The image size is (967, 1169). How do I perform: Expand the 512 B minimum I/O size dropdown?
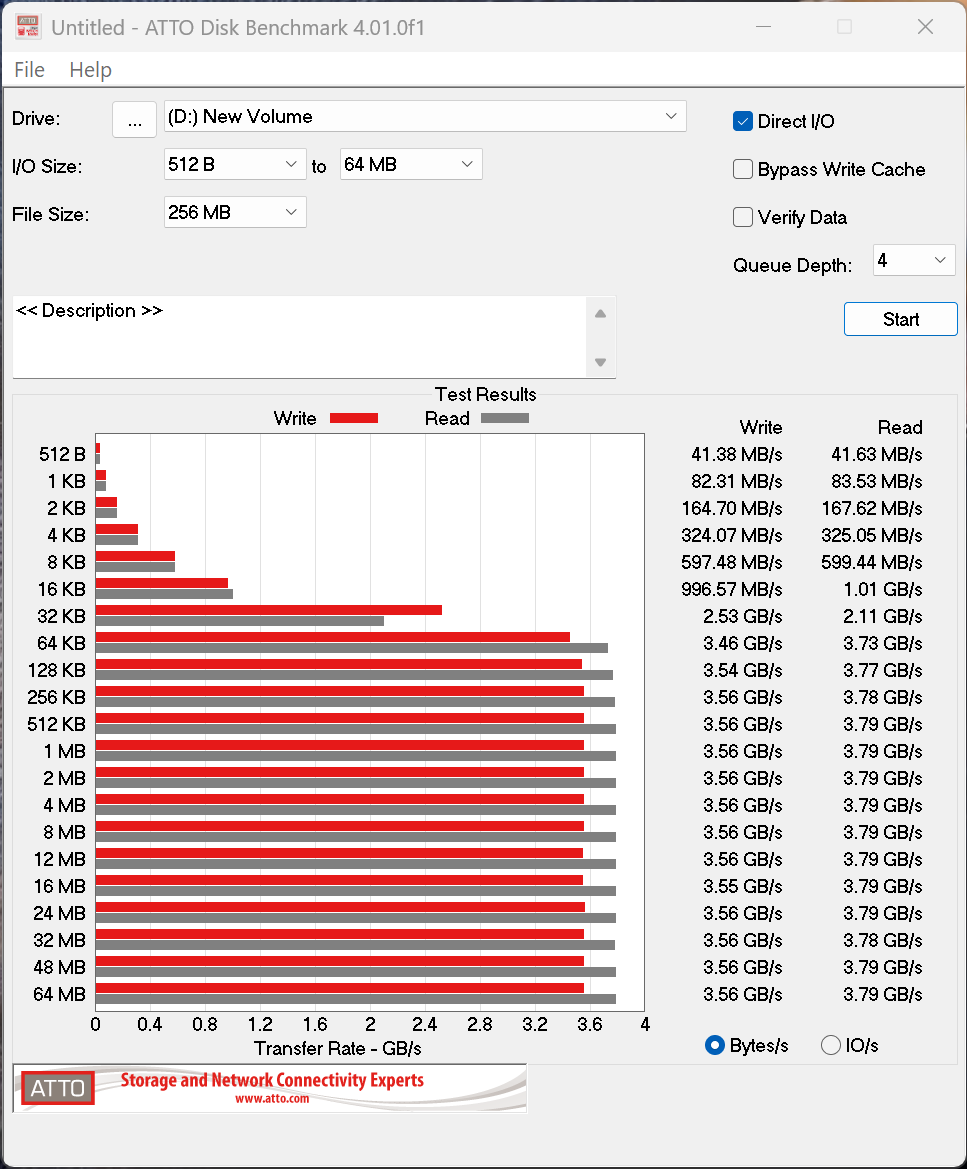click(235, 164)
